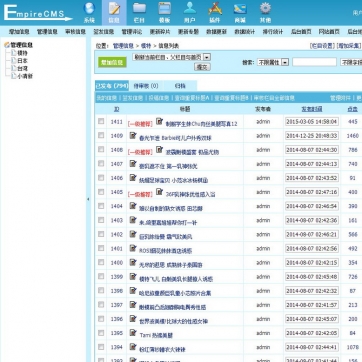This screenshot has height=362, width=362.
Task: Click the edit icon for row ID 1401
Action: click(133, 248)
